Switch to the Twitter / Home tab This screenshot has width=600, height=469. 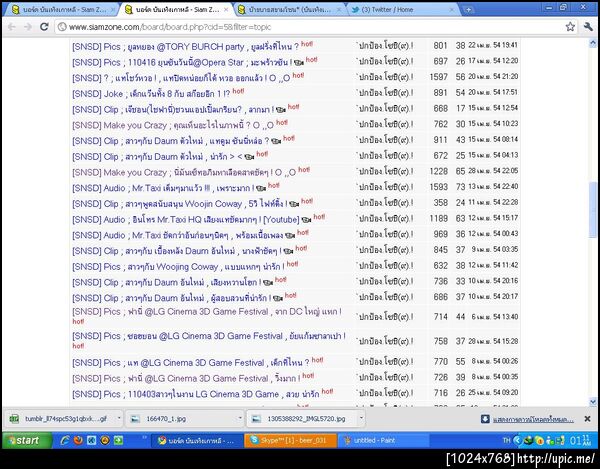tap(402, 10)
